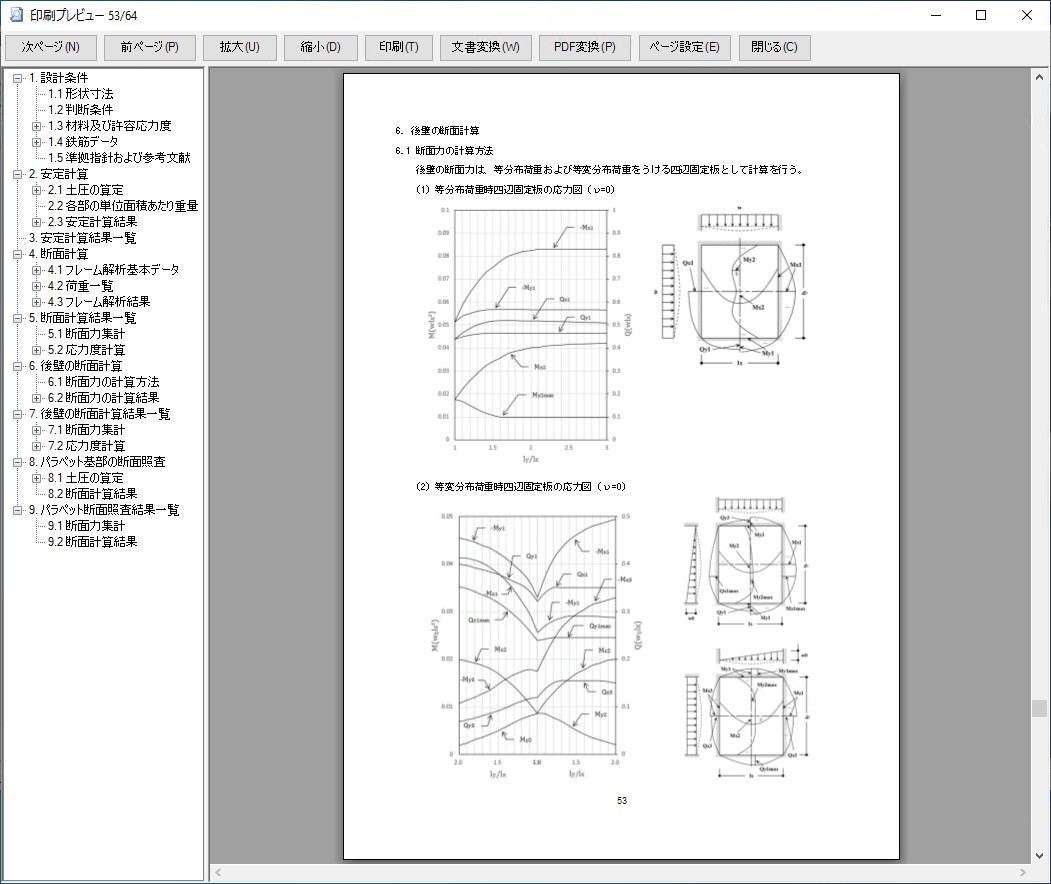Jump to 3. 安定計算結果一覧
The height and width of the screenshot is (884, 1051).
[82, 238]
